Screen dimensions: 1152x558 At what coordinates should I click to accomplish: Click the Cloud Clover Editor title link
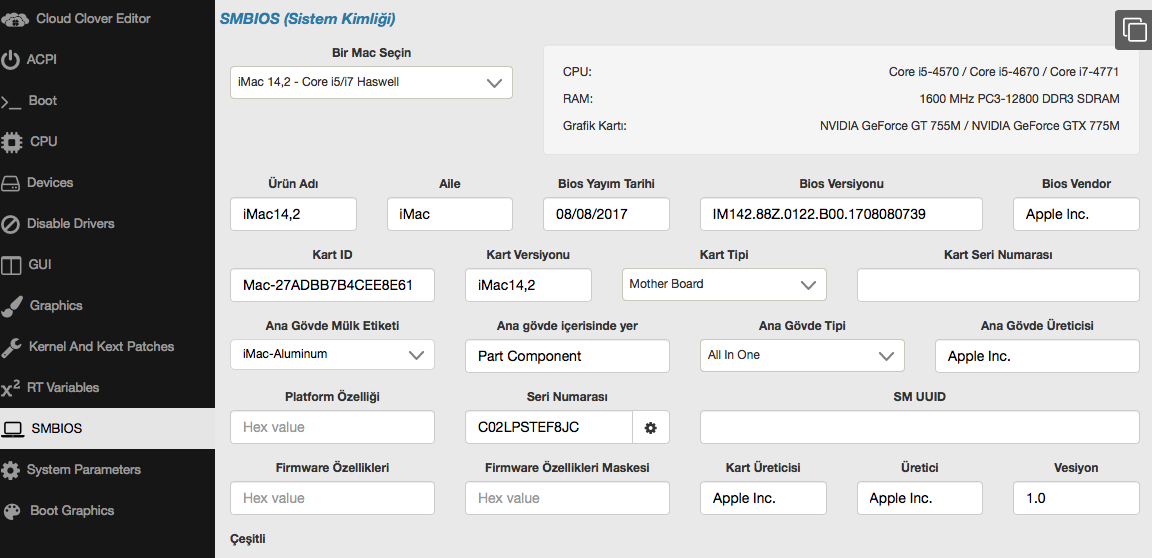coord(93,18)
